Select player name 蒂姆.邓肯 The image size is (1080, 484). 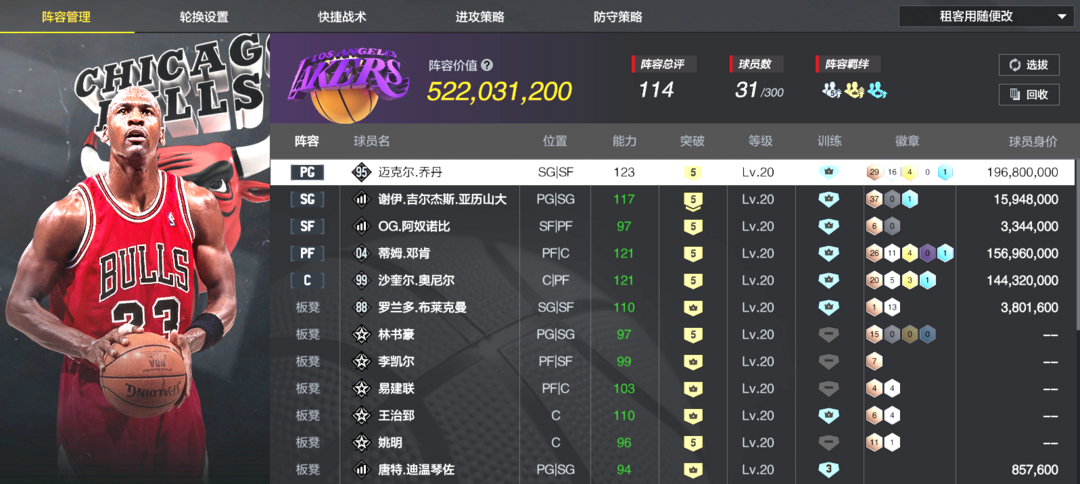click(406, 253)
